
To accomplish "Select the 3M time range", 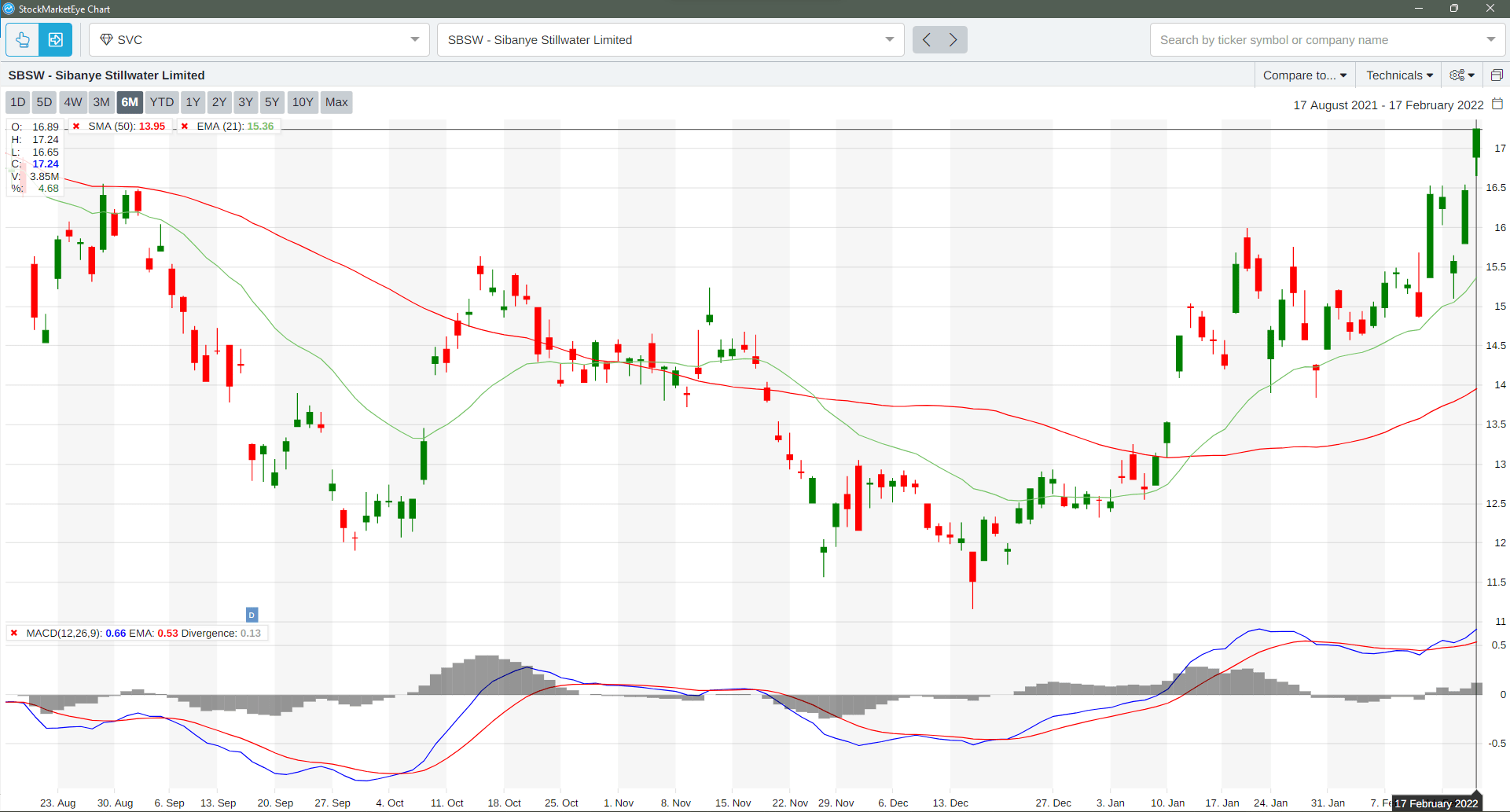I will pyautogui.click(x=101, y=102).
